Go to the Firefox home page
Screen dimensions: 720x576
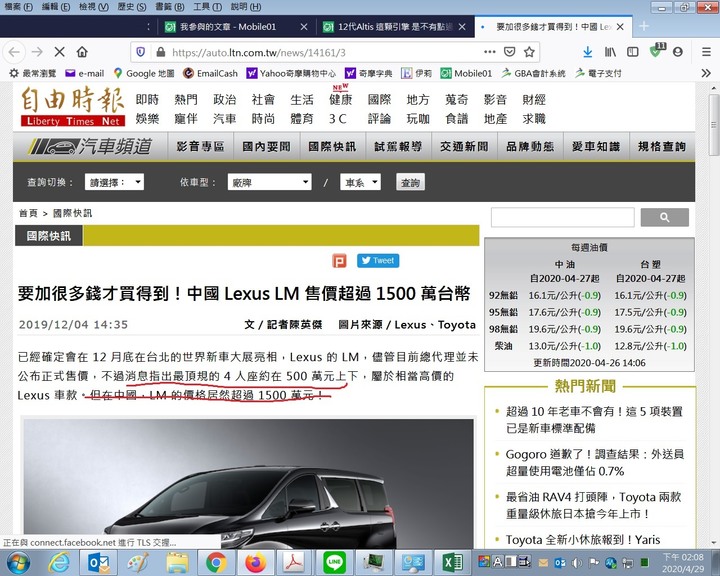coord(82,52)
